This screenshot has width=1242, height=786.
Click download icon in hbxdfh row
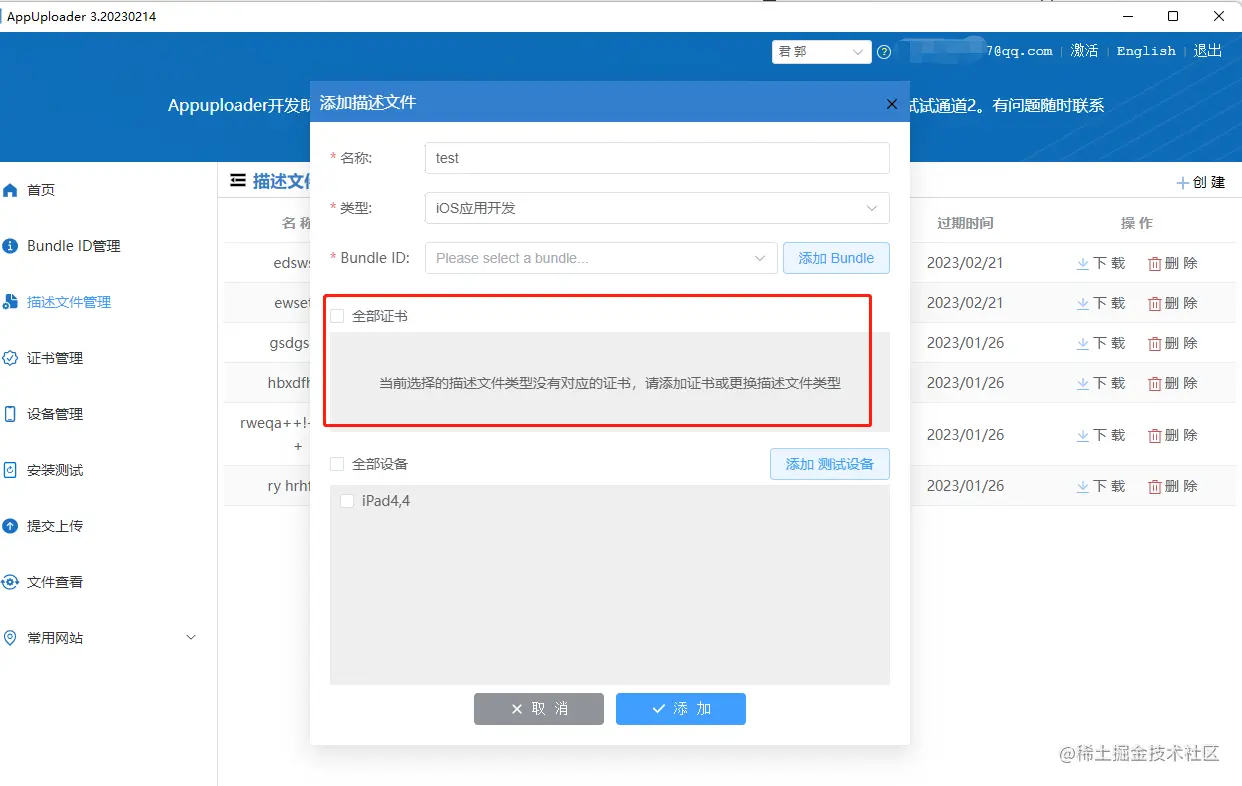point(1082,383)
